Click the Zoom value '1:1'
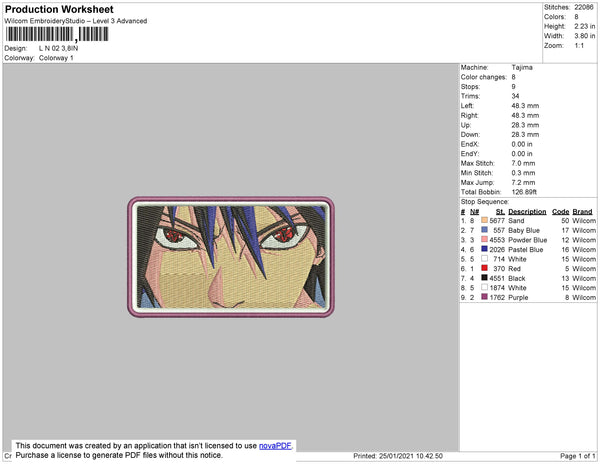Image resolution: width=600 pixels, height=464 pixels. [579, 46]
